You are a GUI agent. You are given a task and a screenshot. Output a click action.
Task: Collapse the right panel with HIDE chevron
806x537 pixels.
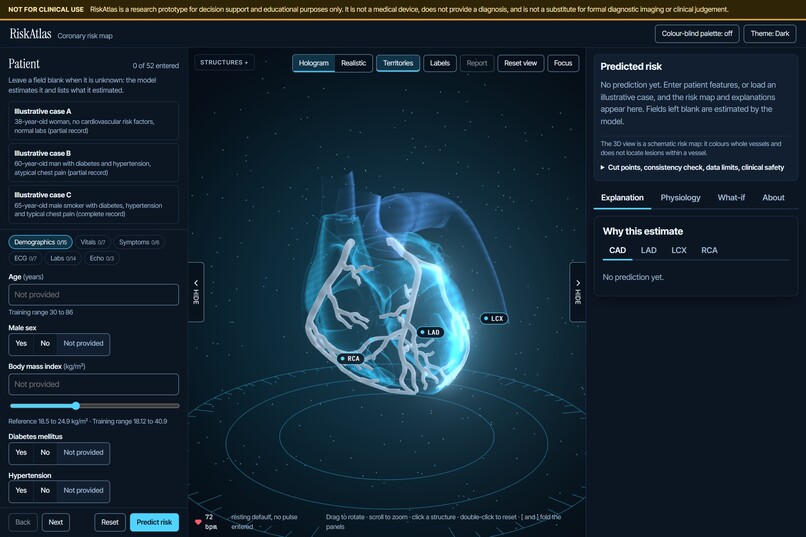(x=578, y=292)
